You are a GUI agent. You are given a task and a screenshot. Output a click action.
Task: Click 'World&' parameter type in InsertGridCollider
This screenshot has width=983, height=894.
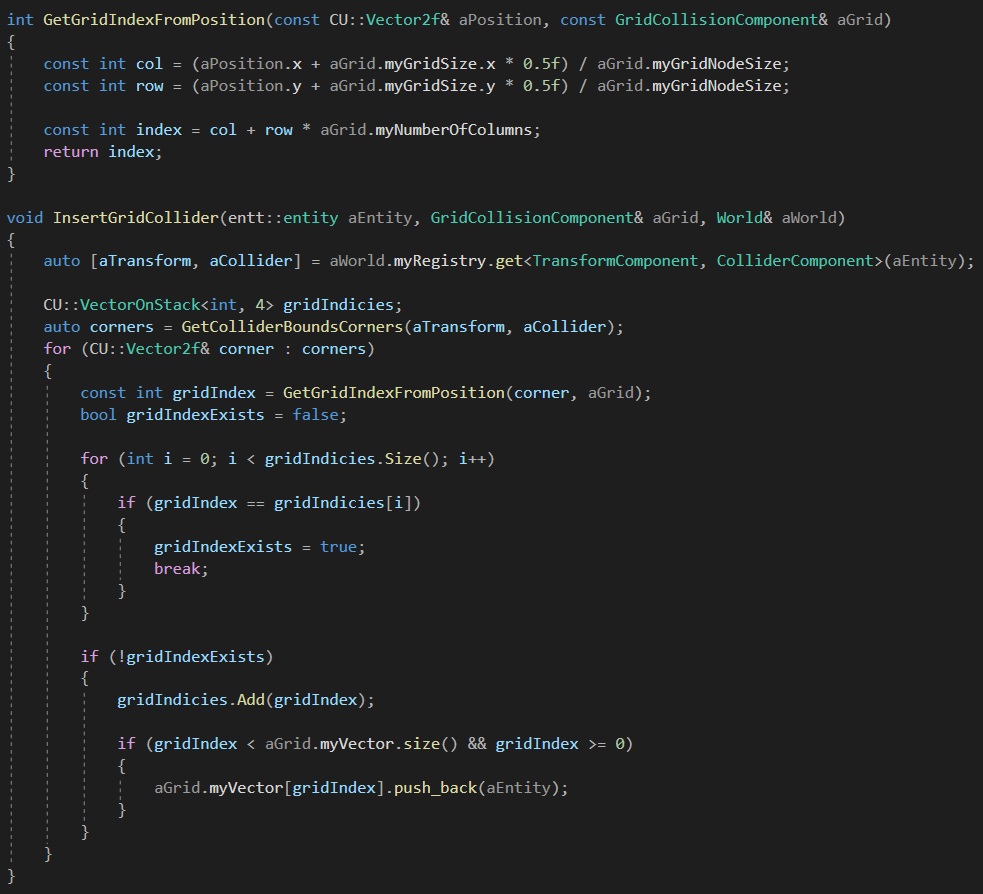pos(744,218)
